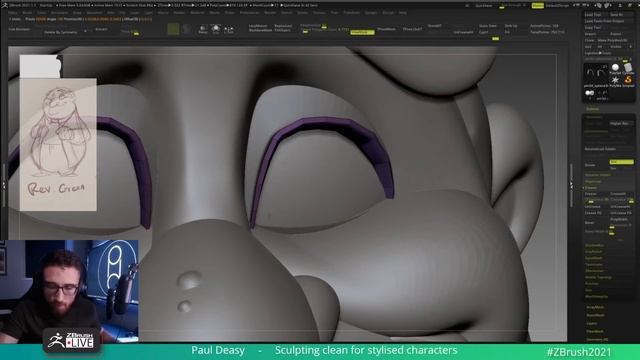Toggle GoZ All option

[600, 47]
